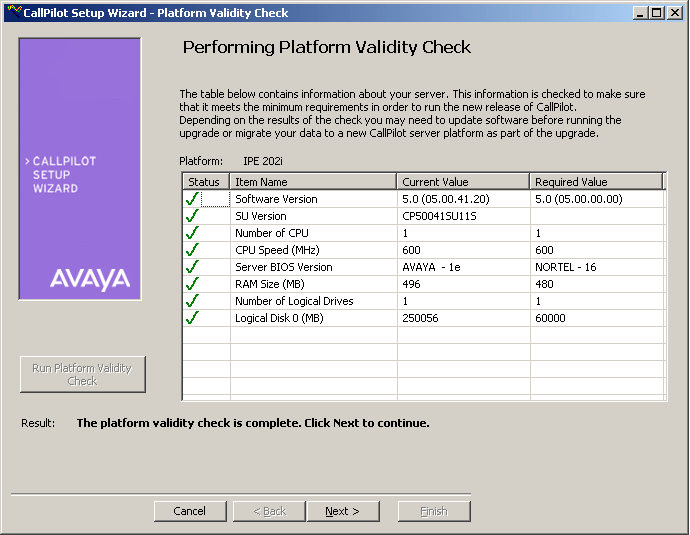
Task: Click the current CPU Speed value 600
Action: click(x=411, y=250)
